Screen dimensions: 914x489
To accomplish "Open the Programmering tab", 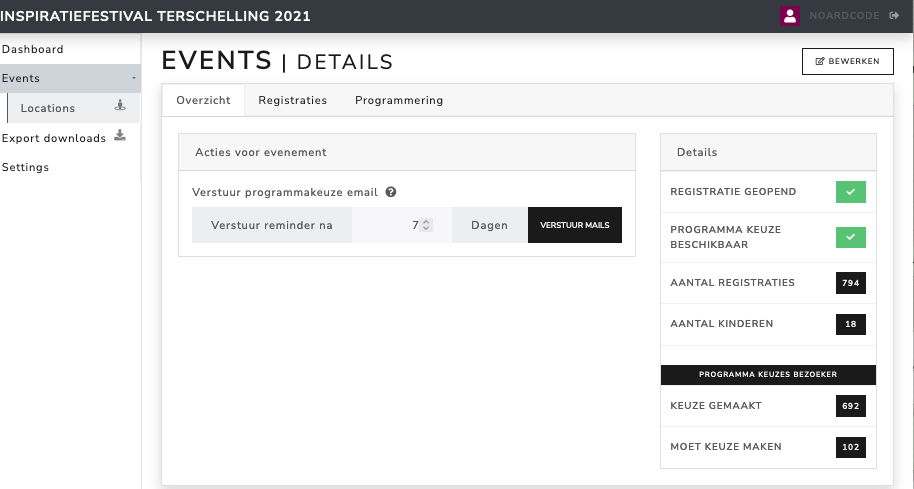I will (399, 100).
